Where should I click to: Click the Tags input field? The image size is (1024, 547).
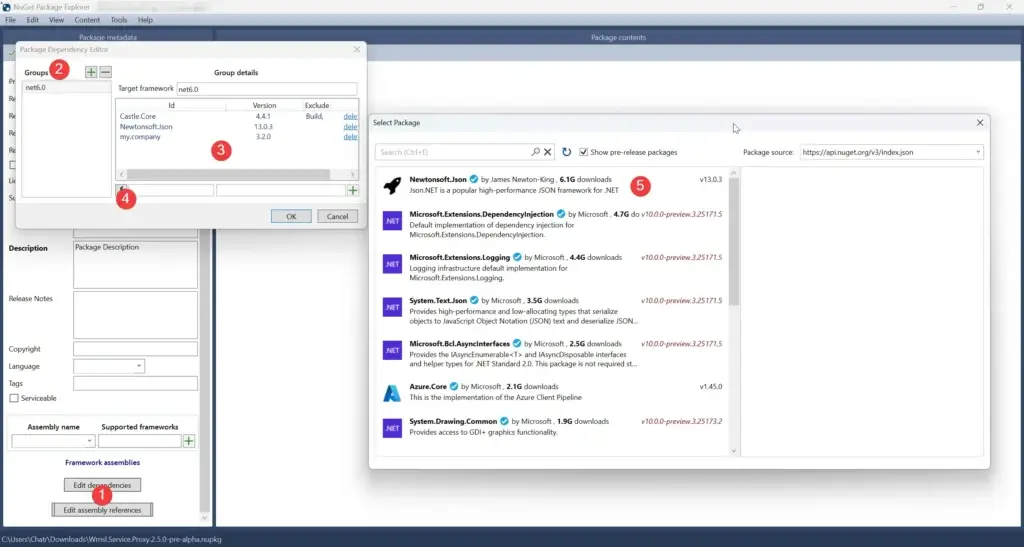(135, 383)
